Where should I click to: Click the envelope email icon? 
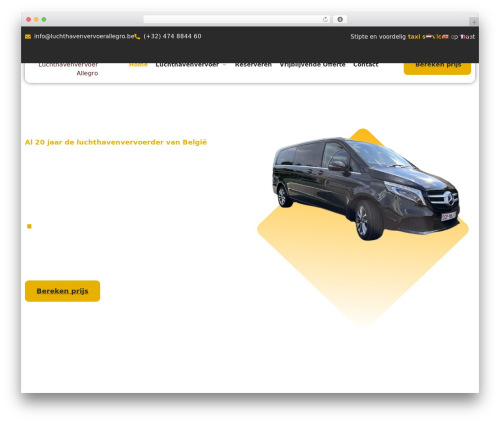tap(28, 37)
